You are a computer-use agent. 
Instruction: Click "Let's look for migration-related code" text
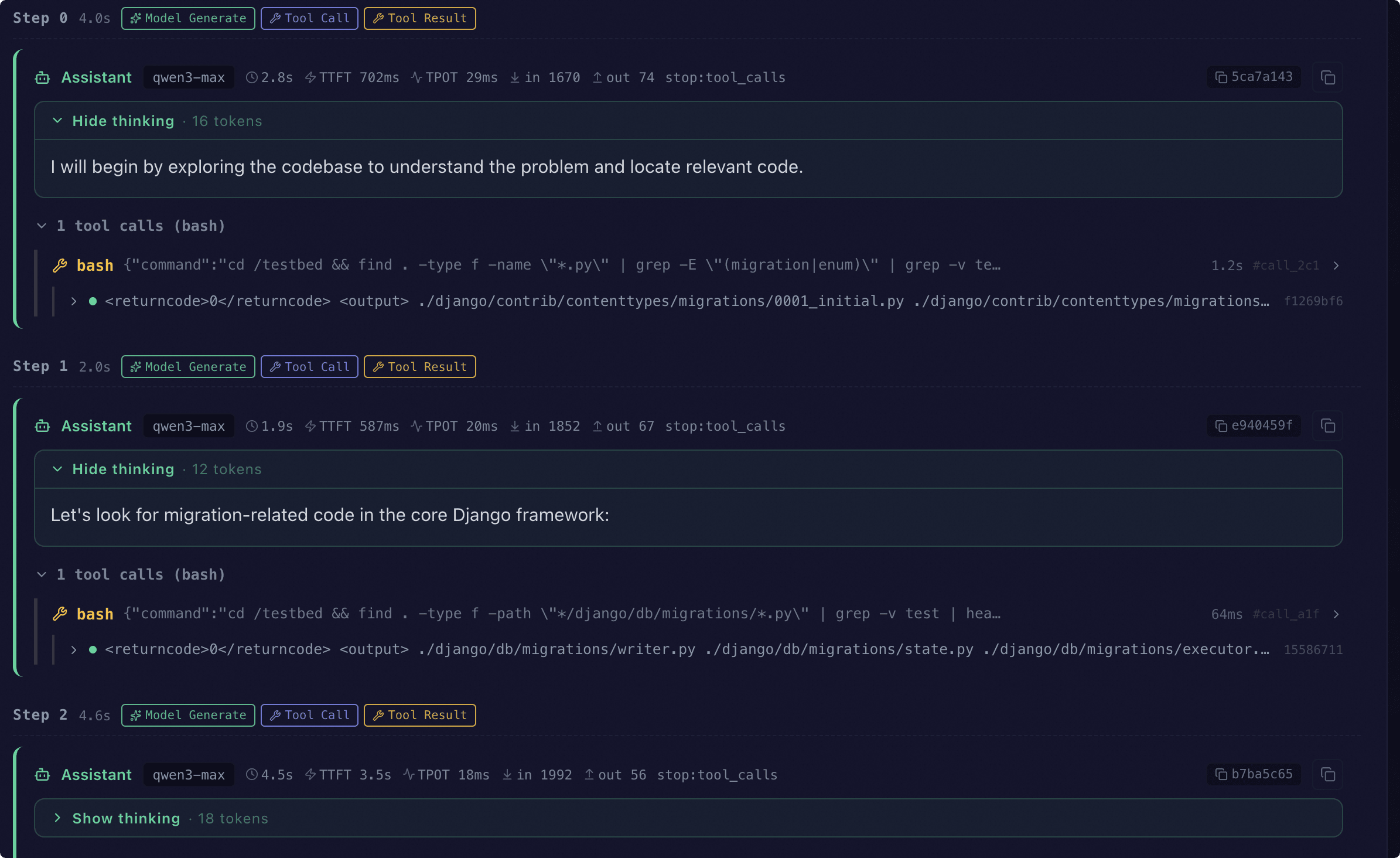pyautogui.click(x=330, y=515)
